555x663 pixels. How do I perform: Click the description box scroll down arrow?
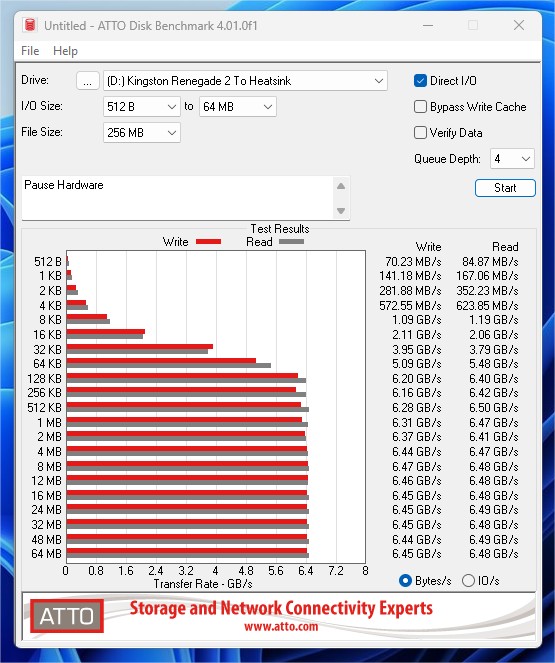pos(341,211)
